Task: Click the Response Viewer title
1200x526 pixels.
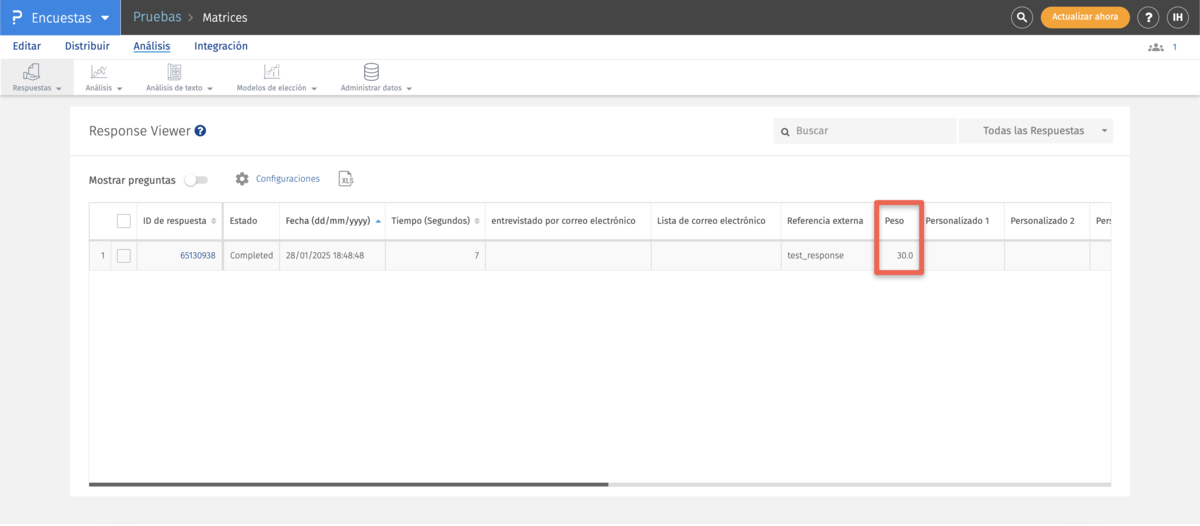Action: click(139, 131)
